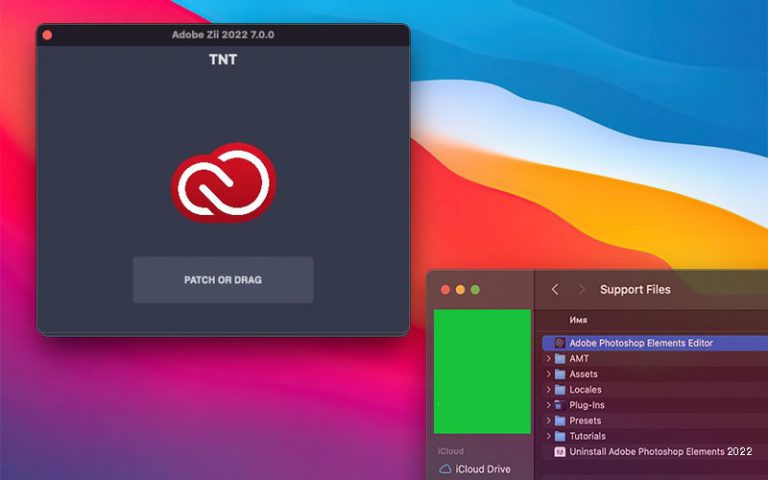Select Uninstall Adobe Photoshop Elements 2022 entry
Image resolution: width=768 pixels, height=480 pixels.
click(x=661, y=452)
